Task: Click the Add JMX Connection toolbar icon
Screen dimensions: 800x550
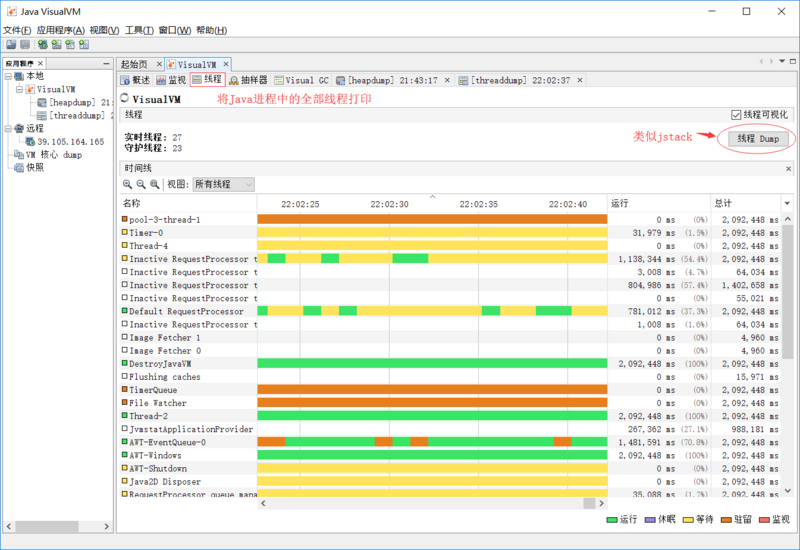Action: 56,44
